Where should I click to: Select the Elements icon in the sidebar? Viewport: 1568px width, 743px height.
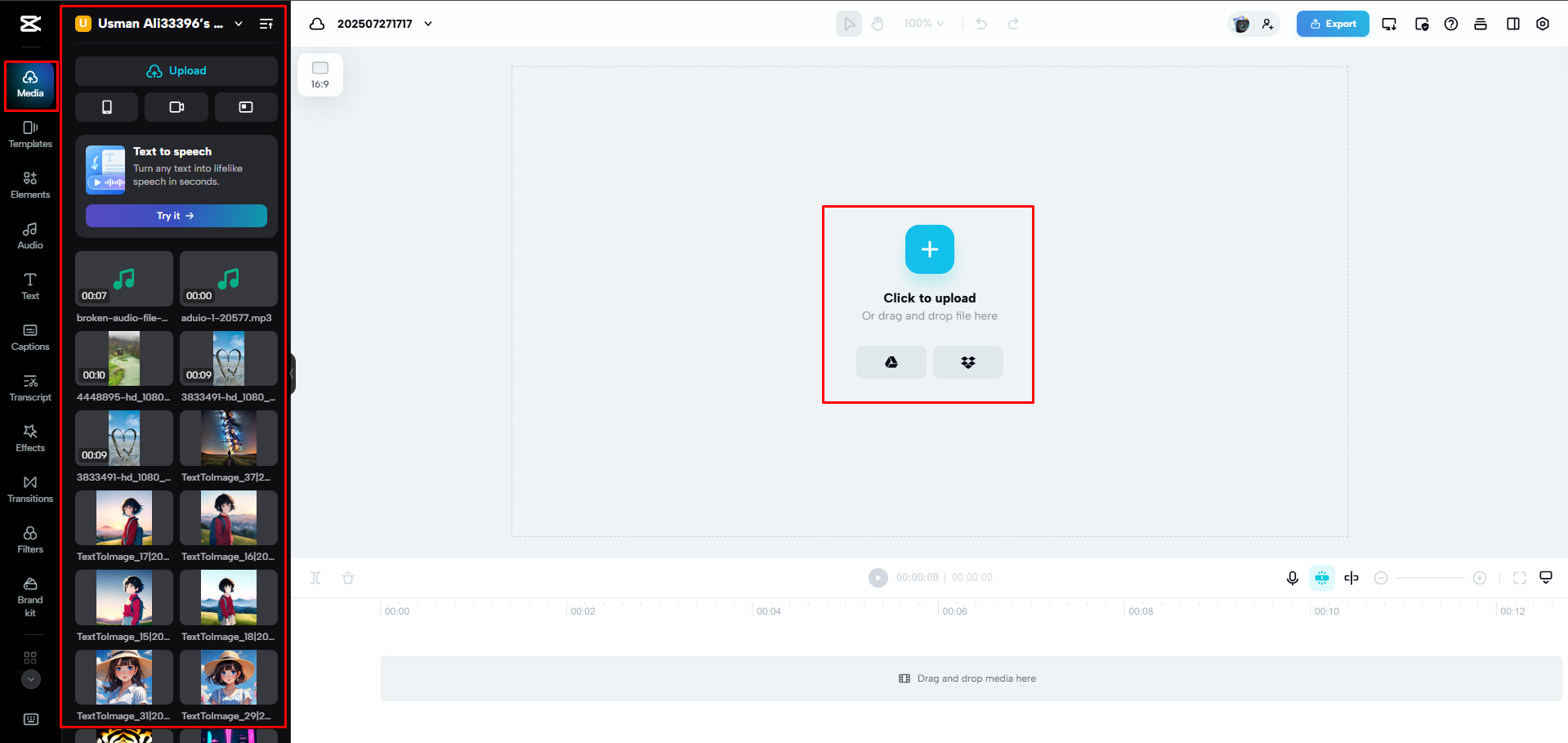click(x=30, y=185)
